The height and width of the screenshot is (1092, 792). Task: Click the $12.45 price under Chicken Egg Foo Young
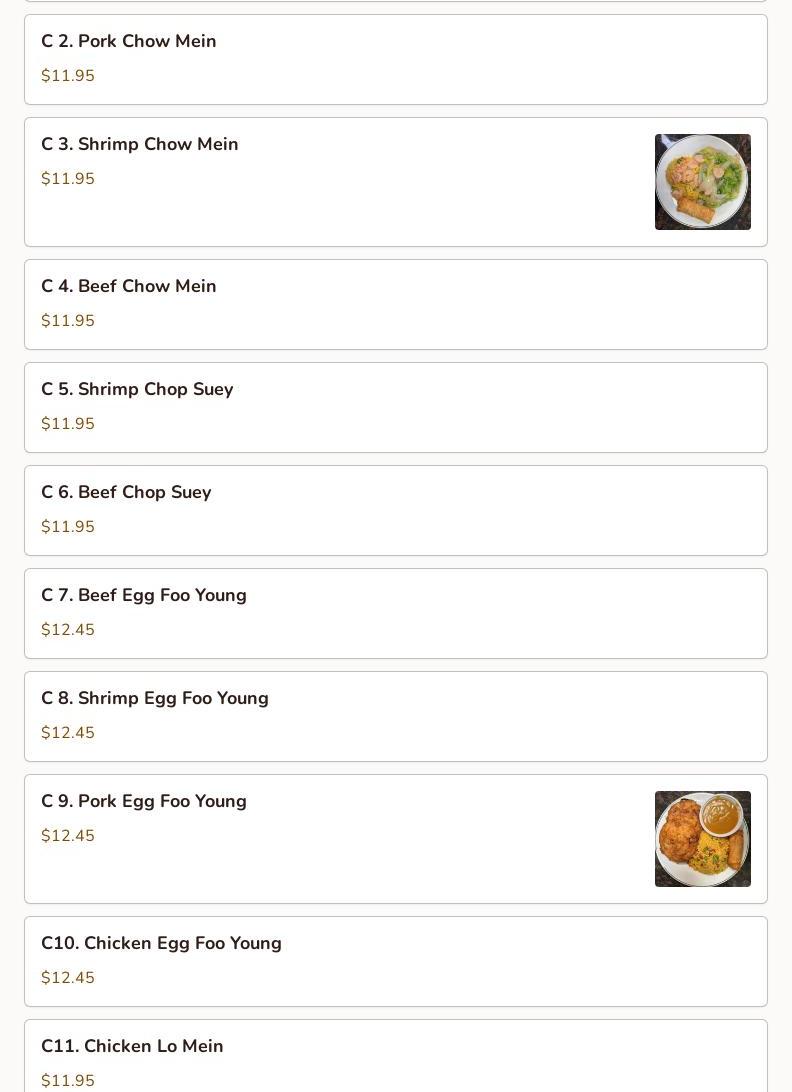(68, 978)
